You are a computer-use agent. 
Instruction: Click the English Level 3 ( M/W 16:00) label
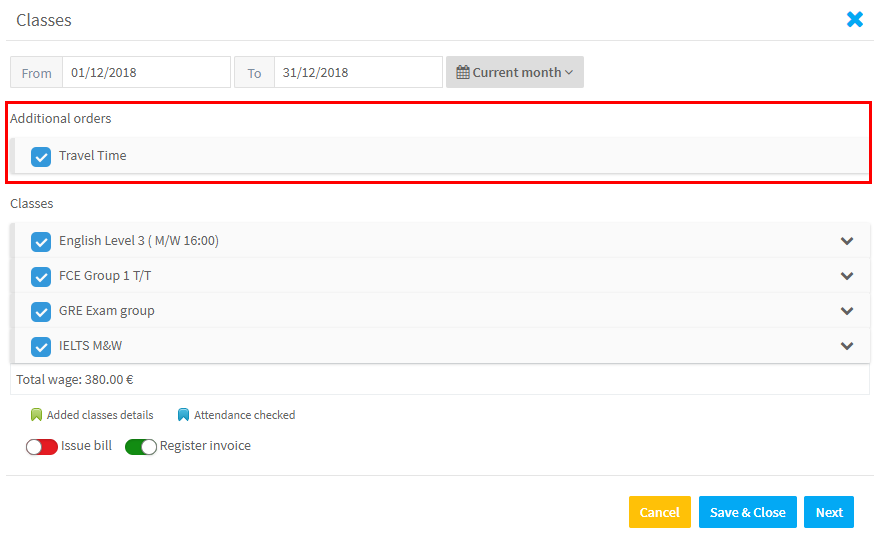pos(139,241)
